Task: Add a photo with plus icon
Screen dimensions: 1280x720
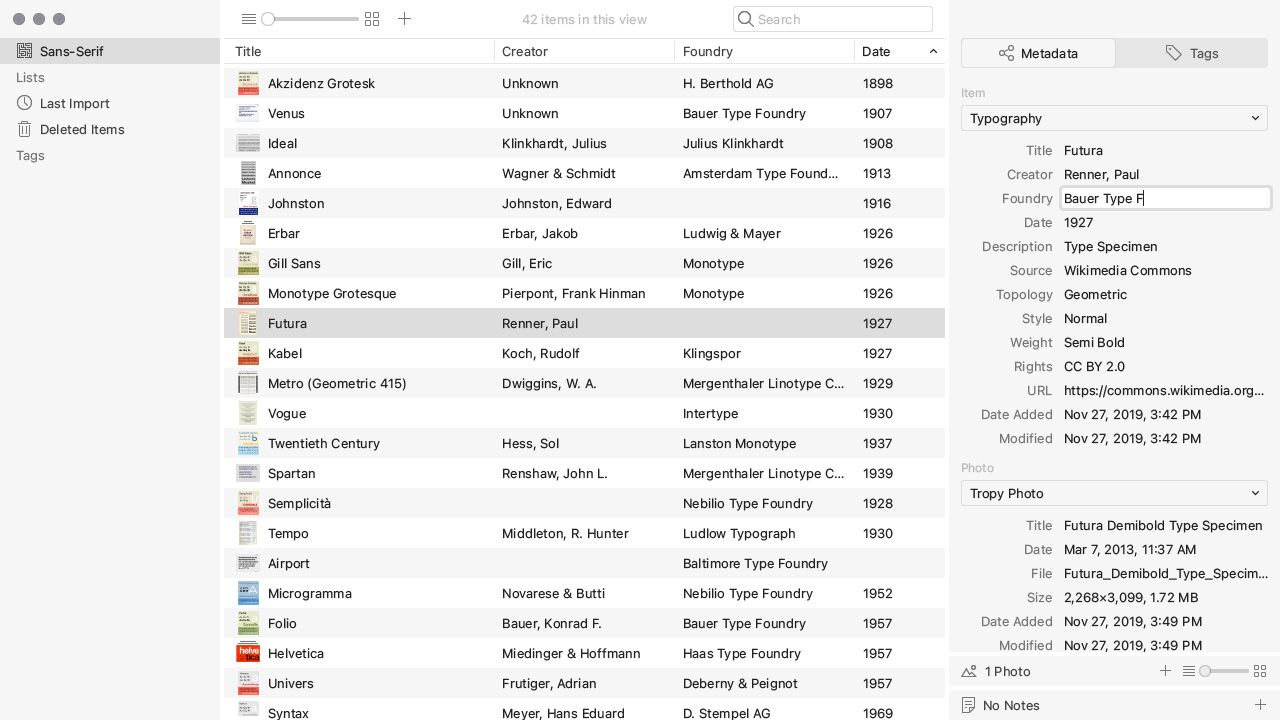Action: [1165, 671]
